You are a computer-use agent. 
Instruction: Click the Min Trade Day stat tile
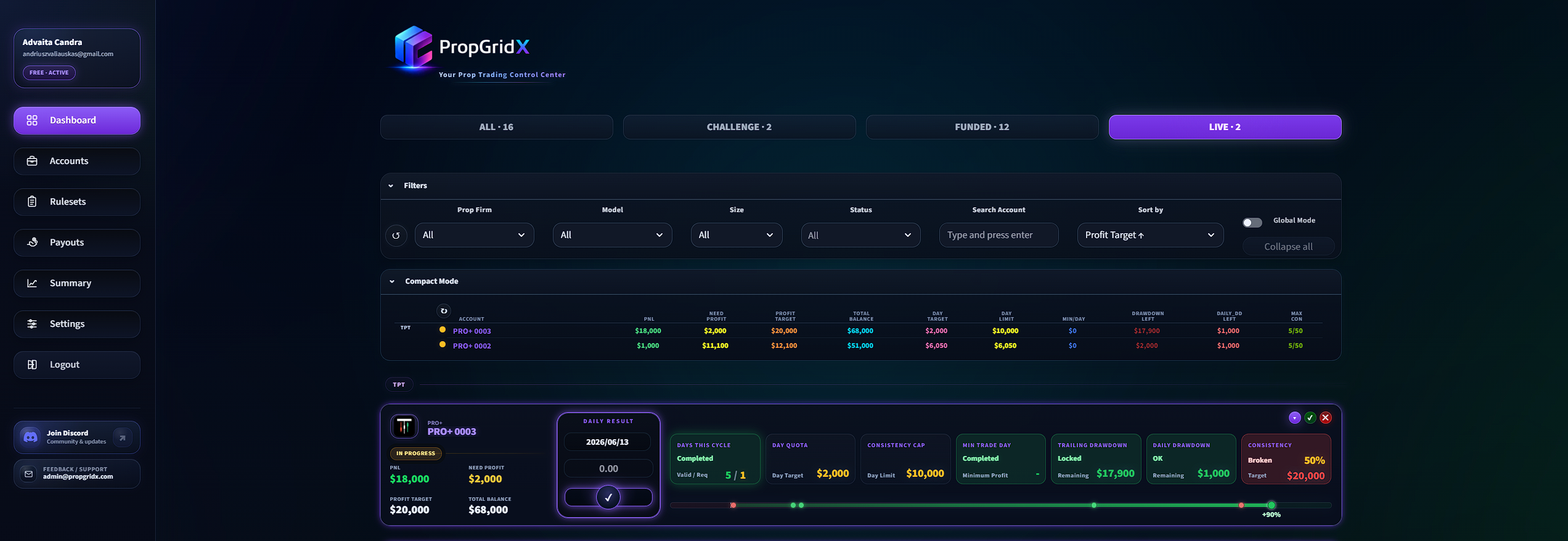[1000, 459]
